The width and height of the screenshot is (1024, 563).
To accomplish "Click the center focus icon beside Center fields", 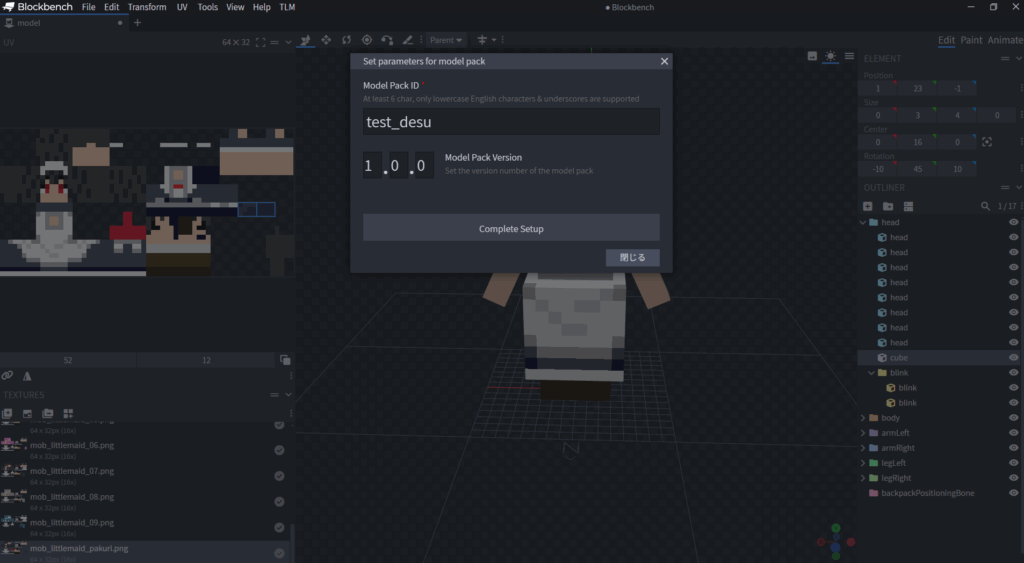I will pyautogui.click(x=987, y=143).
